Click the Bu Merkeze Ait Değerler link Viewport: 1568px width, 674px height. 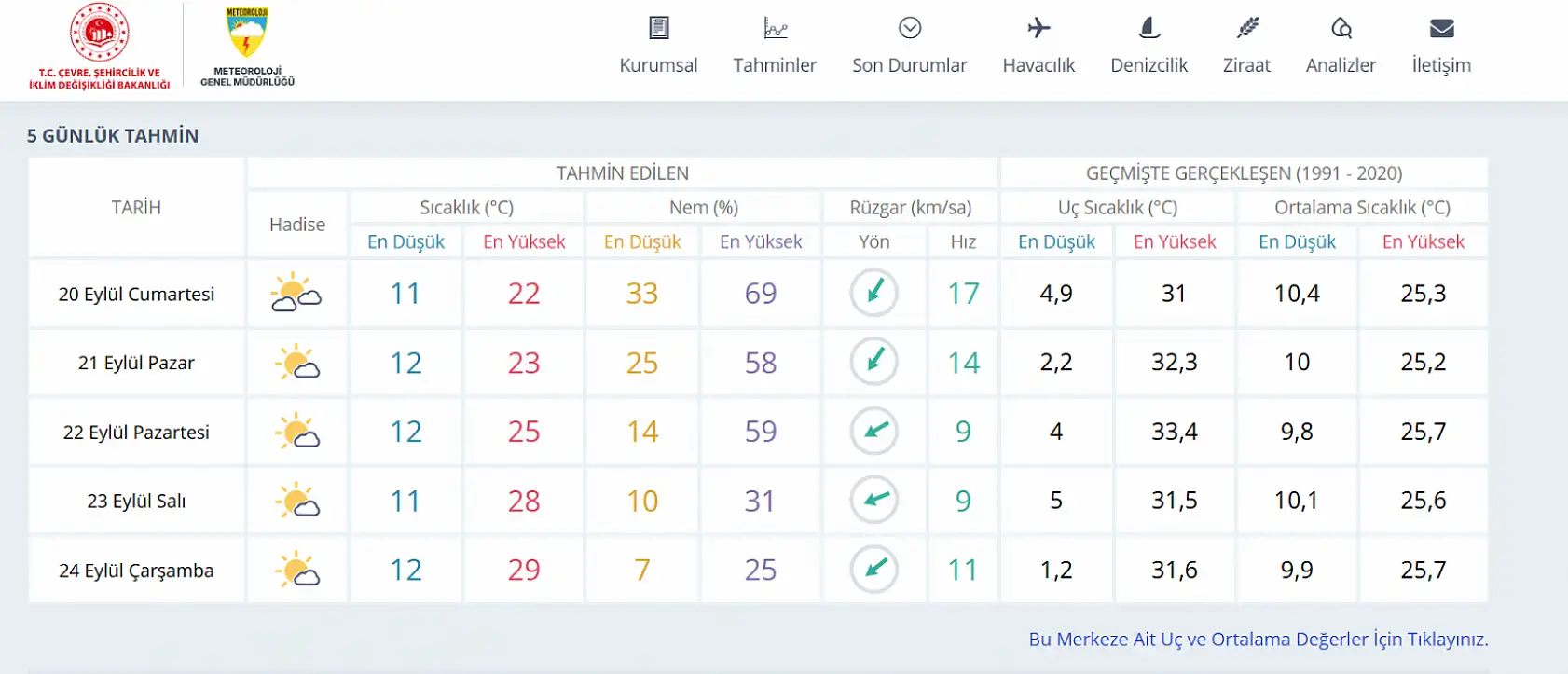[x=1259, y=640]
